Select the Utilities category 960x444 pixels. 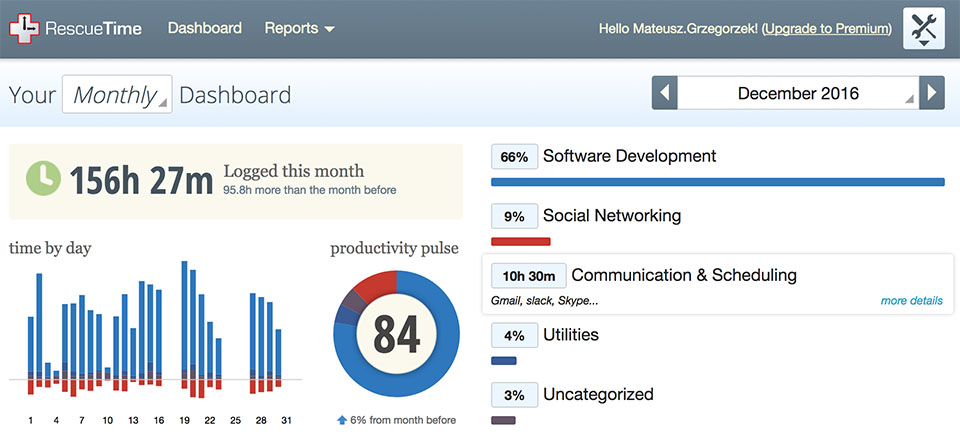[x=571, y=335]
